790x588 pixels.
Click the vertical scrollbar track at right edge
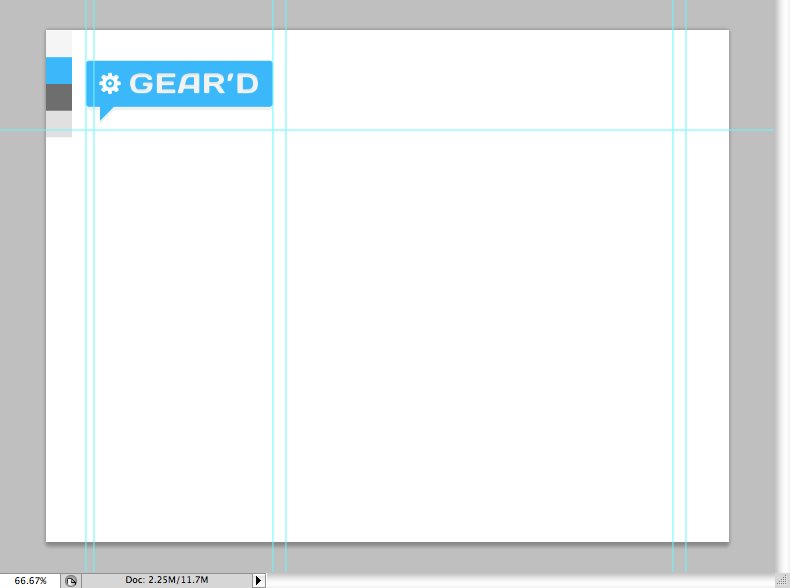[x=783, y=286]
